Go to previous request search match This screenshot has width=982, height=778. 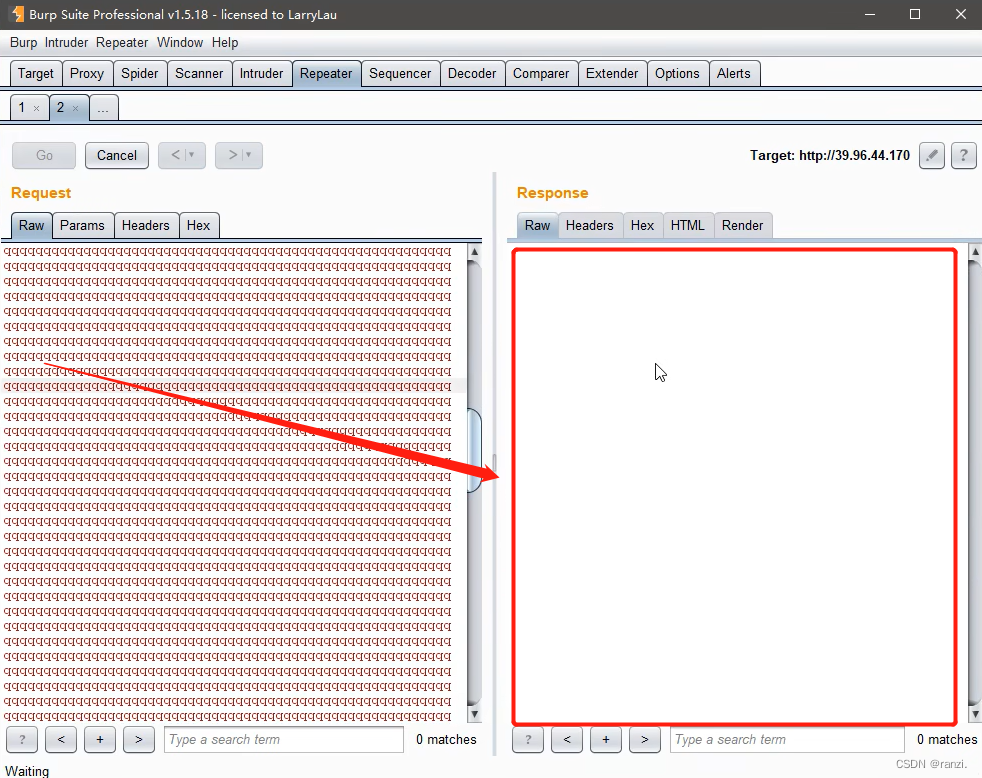tap(61, 740)
